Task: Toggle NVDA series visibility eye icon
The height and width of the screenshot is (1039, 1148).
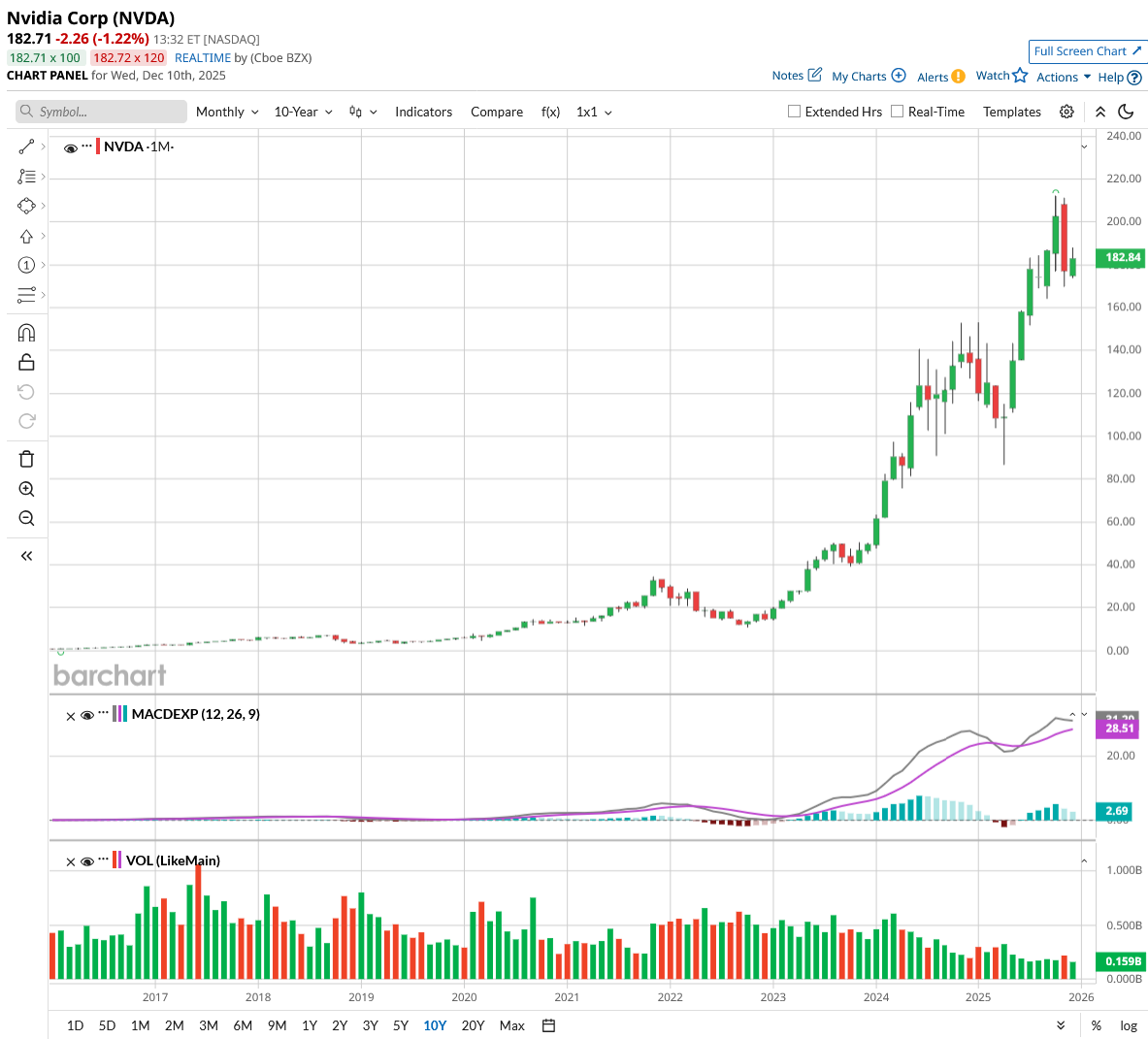Action: click(x=70, y=147)
